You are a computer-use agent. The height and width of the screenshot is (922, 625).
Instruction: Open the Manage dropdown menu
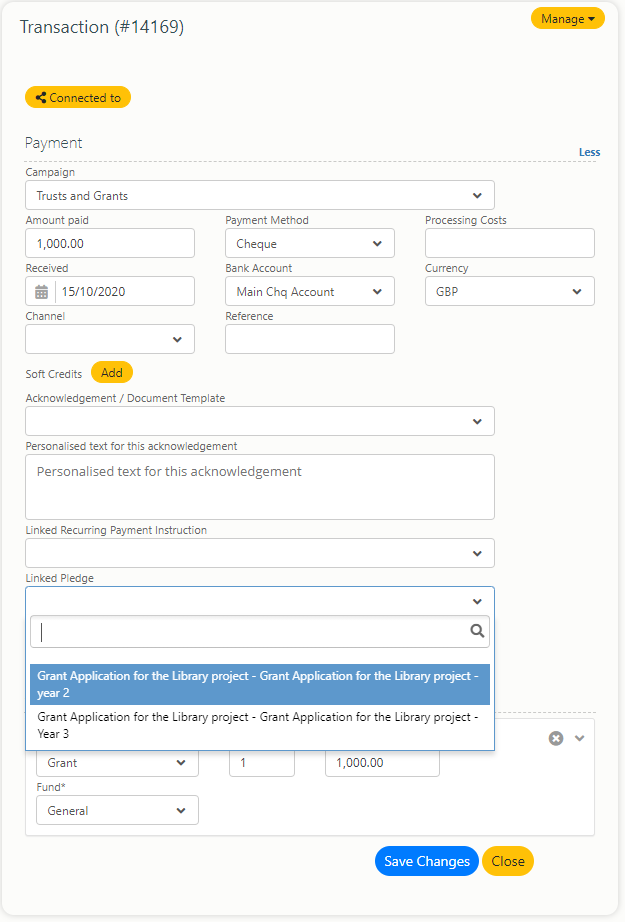point(567,19)
